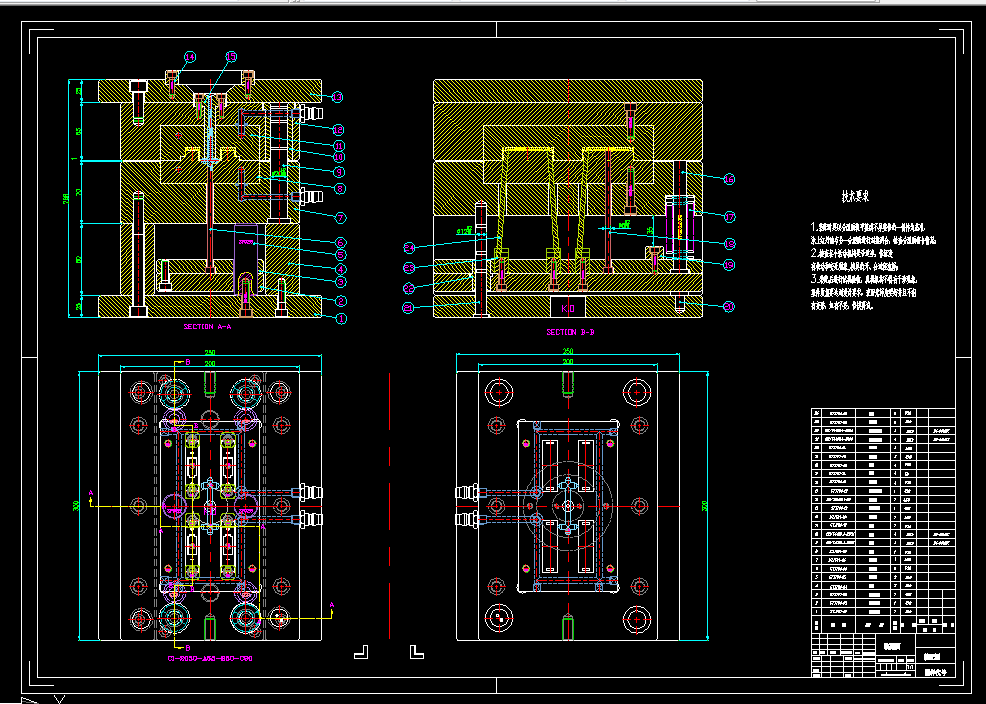Screen dimensions: 986x704
Task: Pick part balloon number 18
Action: pyautogui.click(x=729, y=243)
